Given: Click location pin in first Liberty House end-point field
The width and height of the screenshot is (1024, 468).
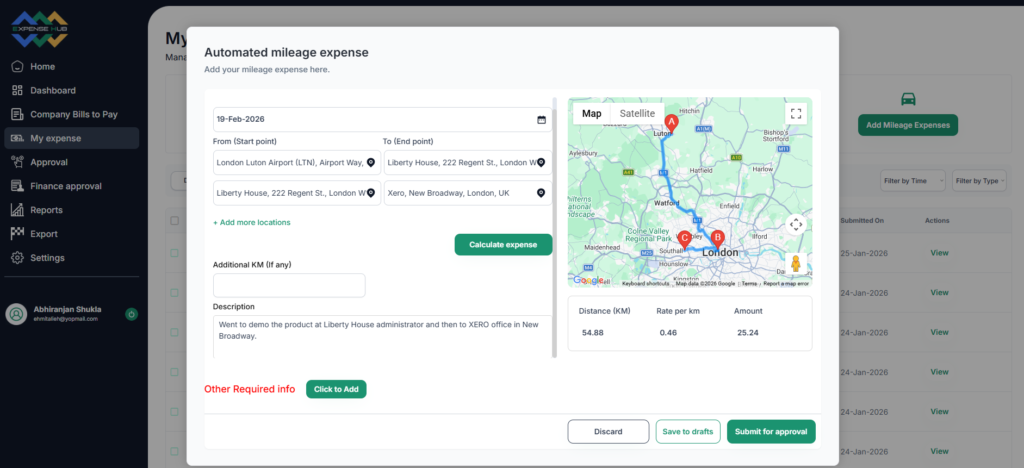Looking at the screenshot, I should 541,163.
